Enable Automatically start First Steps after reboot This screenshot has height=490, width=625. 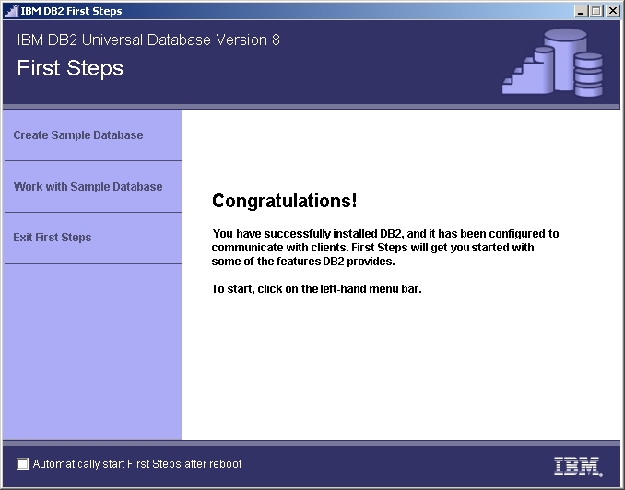[23, 464]
